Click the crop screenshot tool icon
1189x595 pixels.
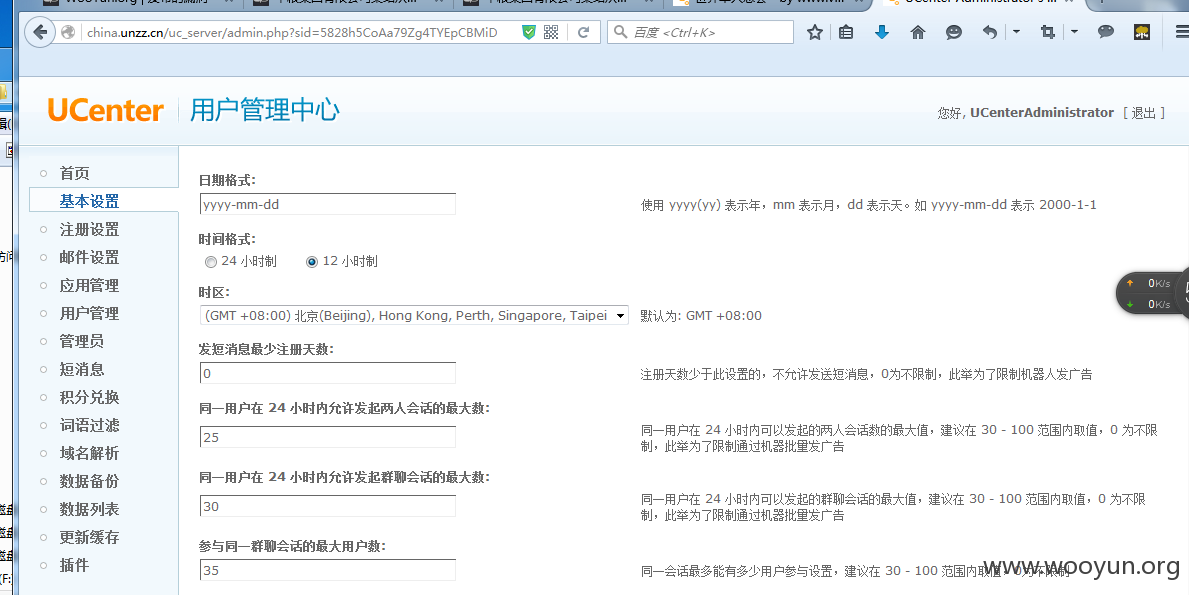coord(1048,32)
